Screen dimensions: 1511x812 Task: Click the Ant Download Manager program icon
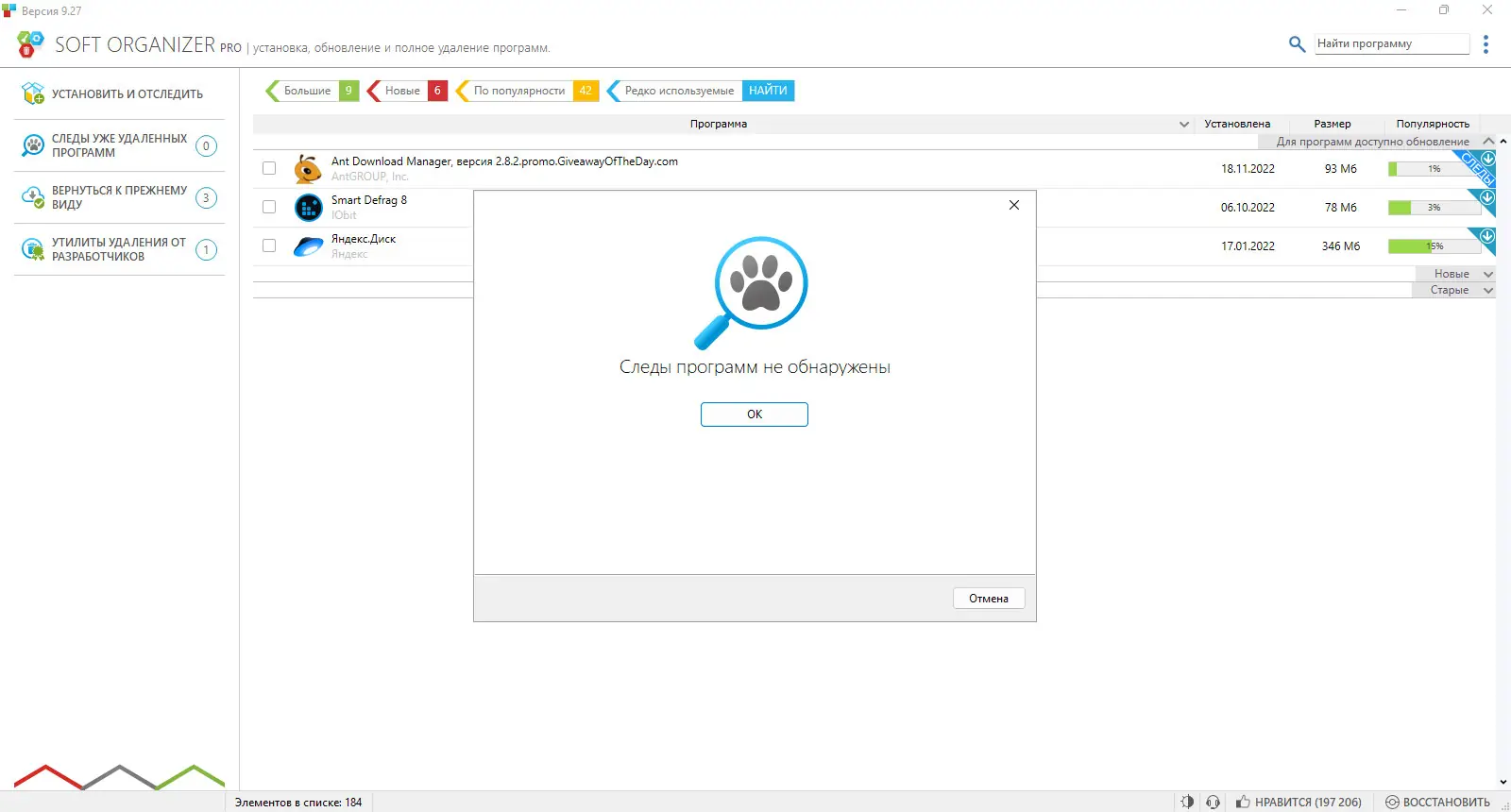click(x=308, y=169)
